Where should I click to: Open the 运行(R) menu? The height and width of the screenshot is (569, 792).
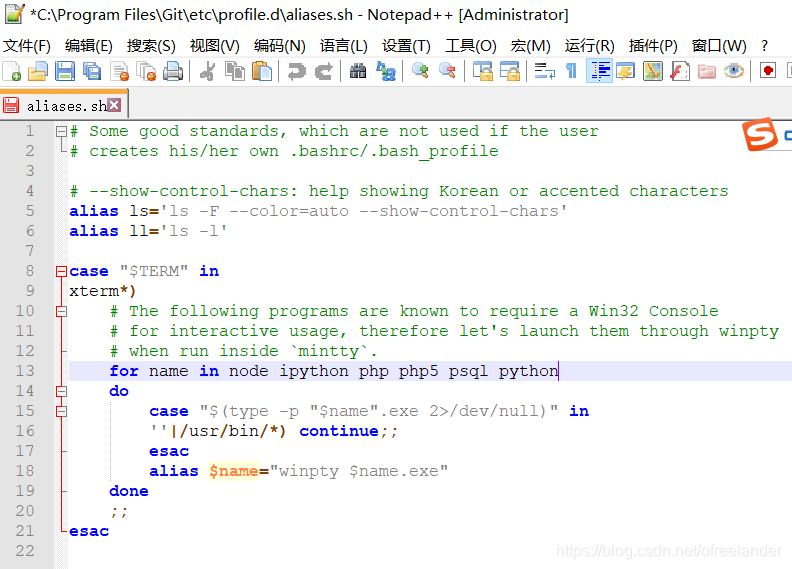click(589, 46)
